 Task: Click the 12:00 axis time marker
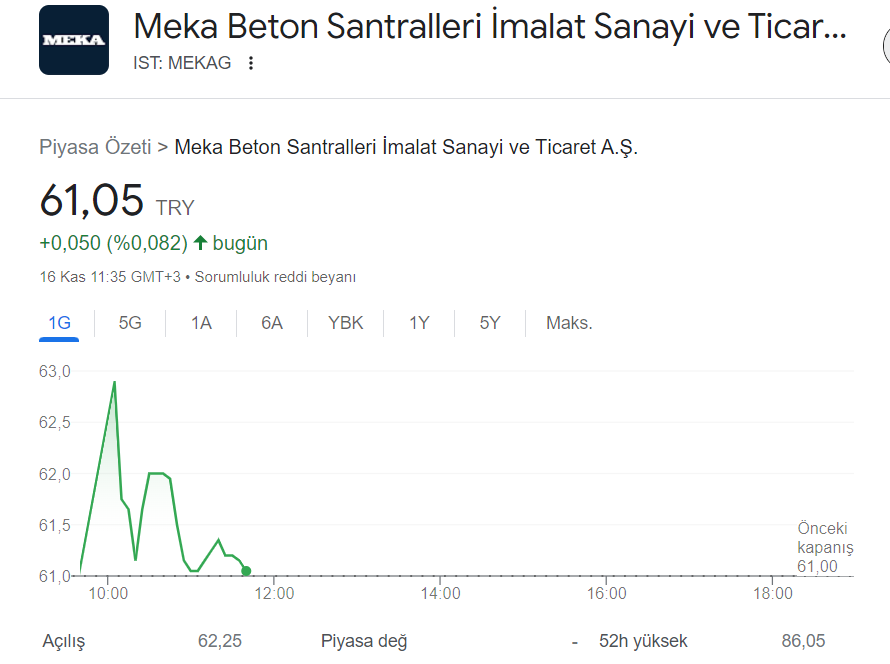274,594
